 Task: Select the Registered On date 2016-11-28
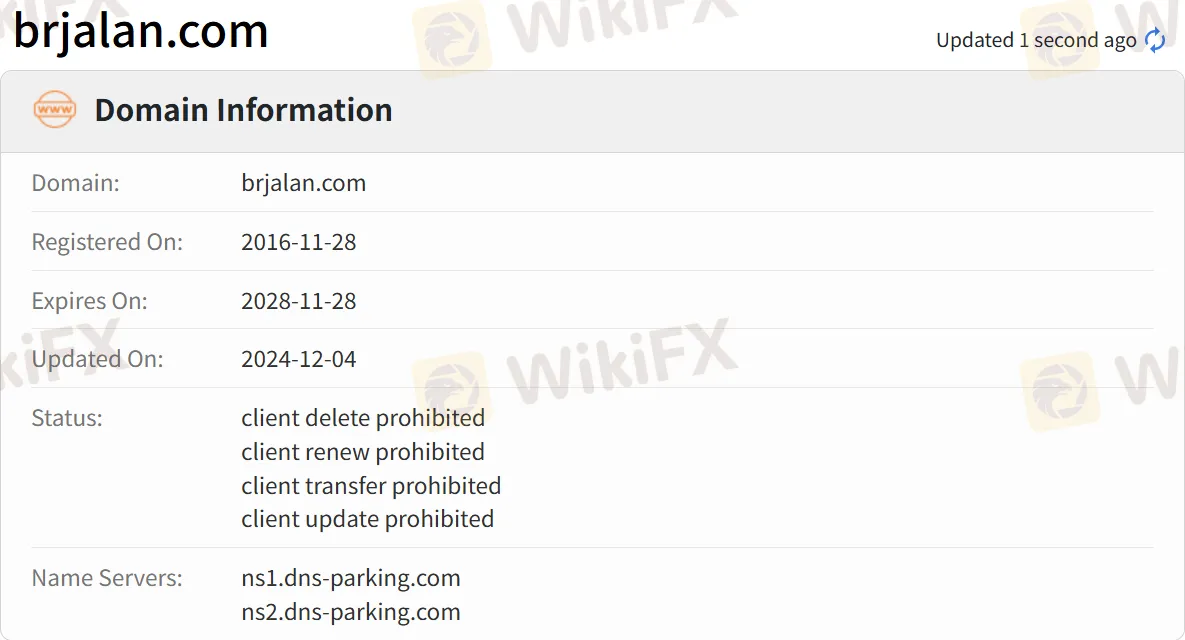click(x=299, y=242)
